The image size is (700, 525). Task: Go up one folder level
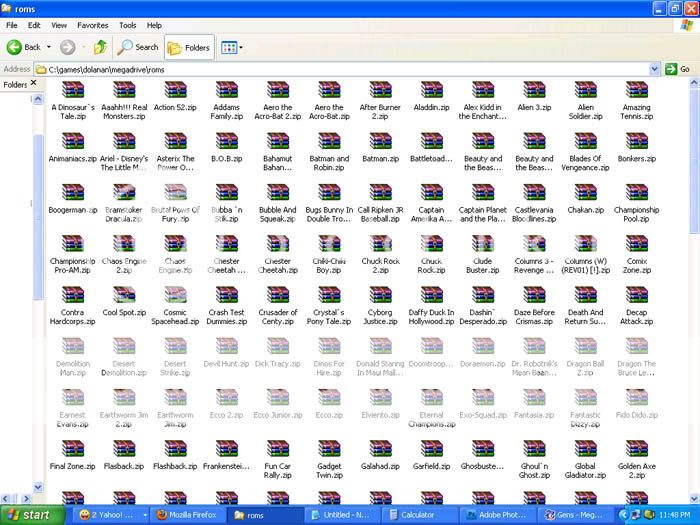pyautogui.click(x=100, y=47)
